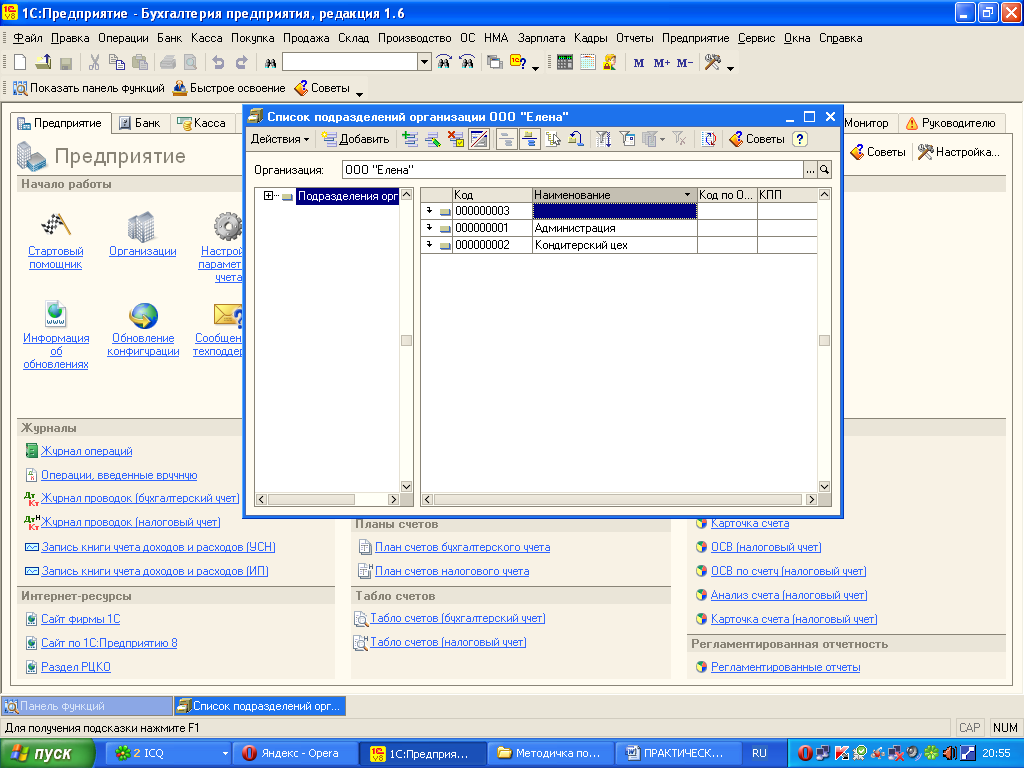Click the refresh list icon
This screenshot has height=768, width=1024.
tap(709, 138)
